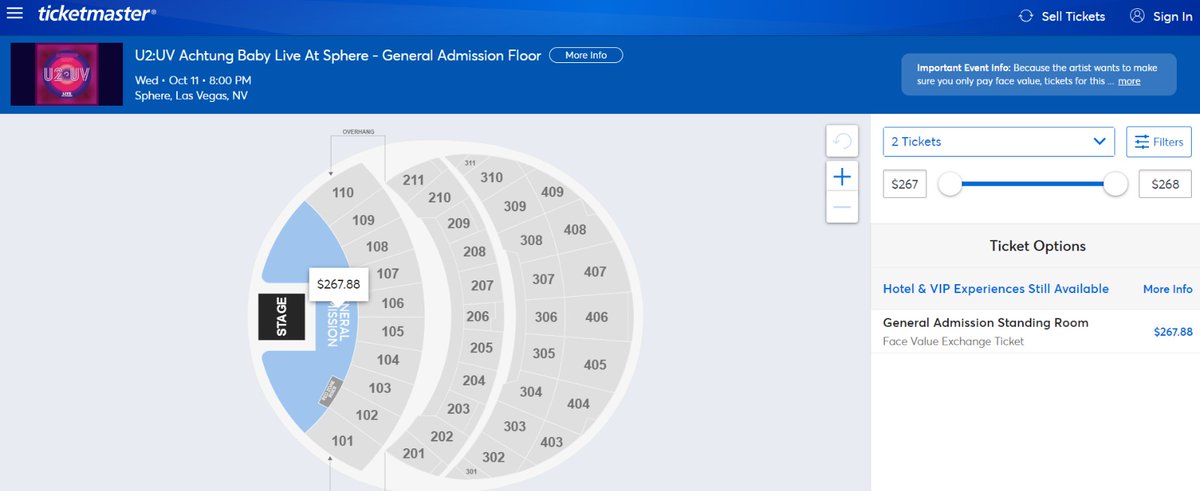Image resolution: width=1200 pixels, height=491 pixels.
Task: Select section 405 on the map
Action: pyautogui.click(x=594, y=365)
